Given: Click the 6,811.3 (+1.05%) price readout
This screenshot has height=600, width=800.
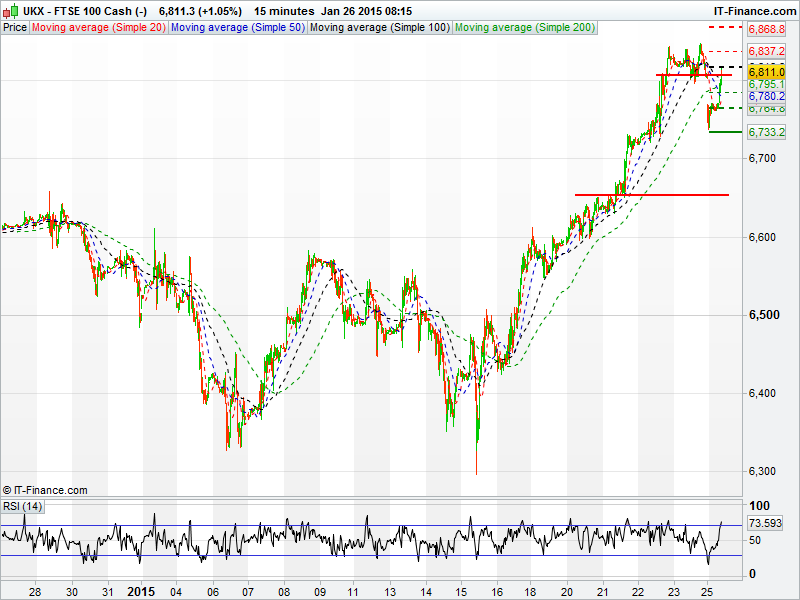Looking at the screenshot, I should pyautogui.click(x=200, y=11).
